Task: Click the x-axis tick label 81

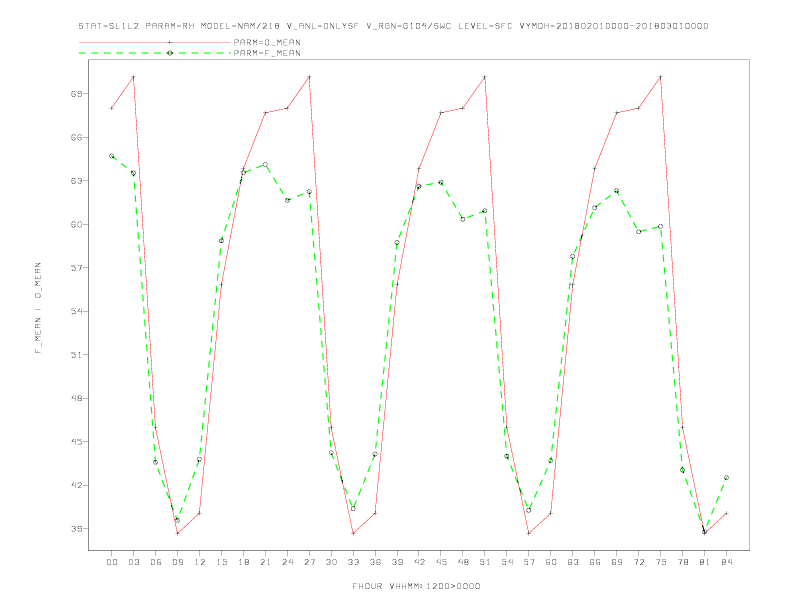Action: 705,562
